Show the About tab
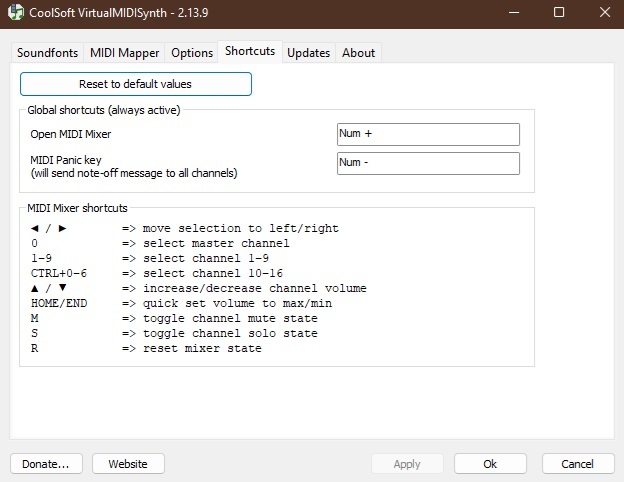The image size is (624, 482). coord(359,53)
